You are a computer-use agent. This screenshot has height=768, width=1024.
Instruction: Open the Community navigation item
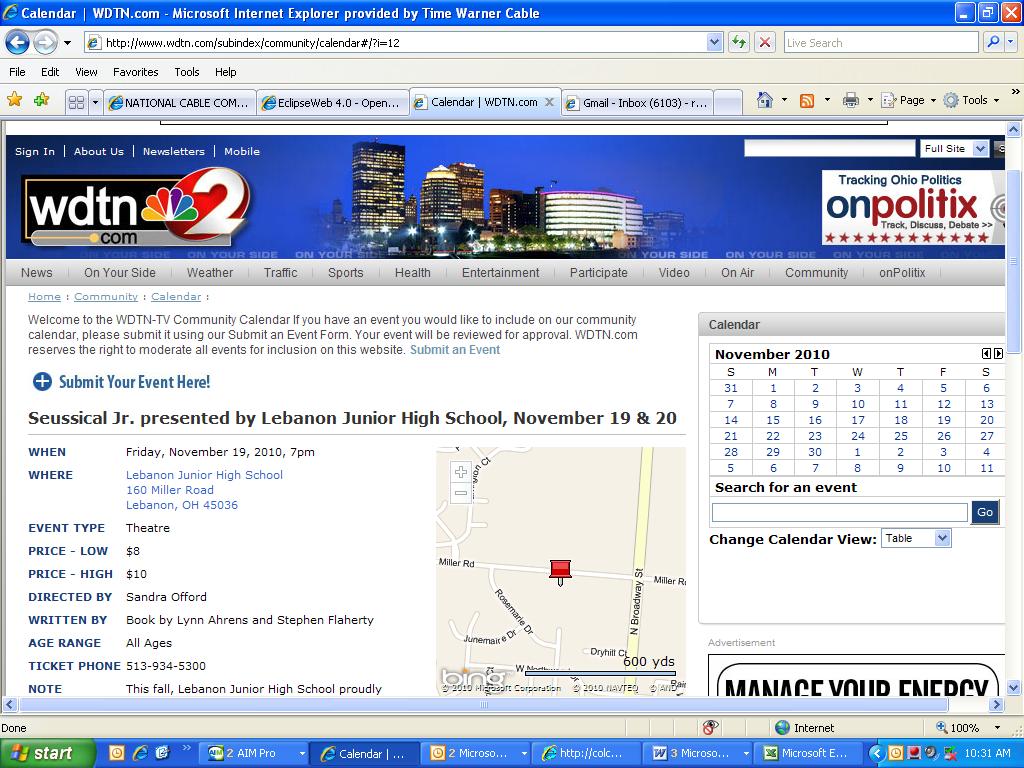click(x=816, y=273)
